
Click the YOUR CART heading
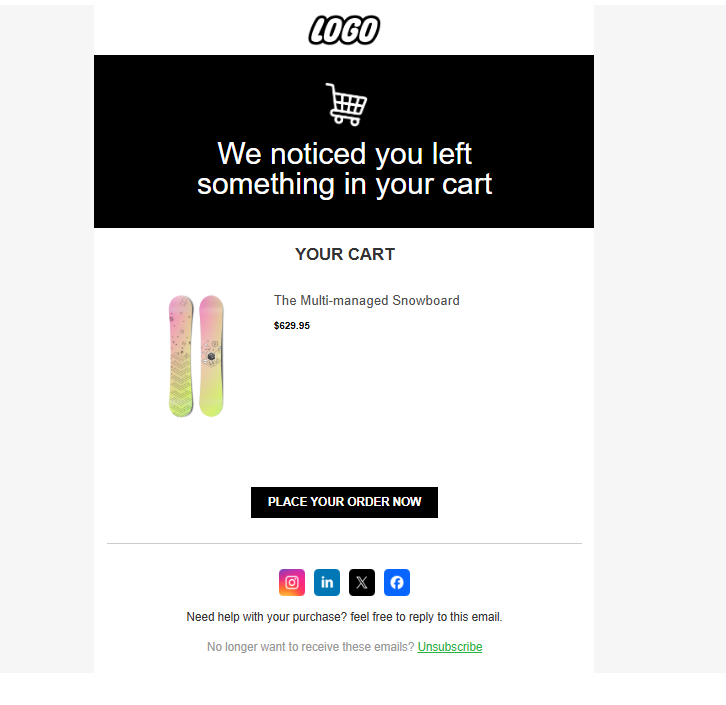(345, 255)
